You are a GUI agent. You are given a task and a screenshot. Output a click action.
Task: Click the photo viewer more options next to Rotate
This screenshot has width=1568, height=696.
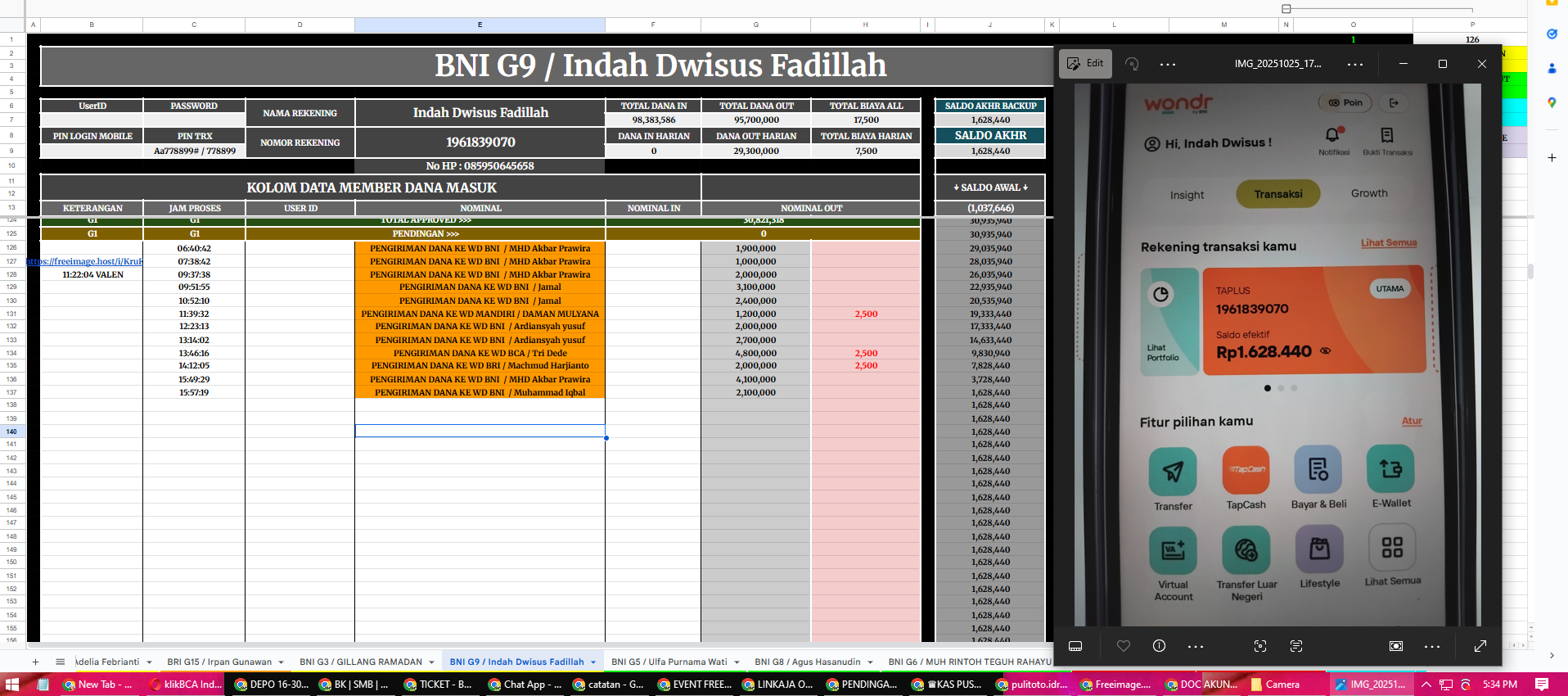pos(1168,64)
